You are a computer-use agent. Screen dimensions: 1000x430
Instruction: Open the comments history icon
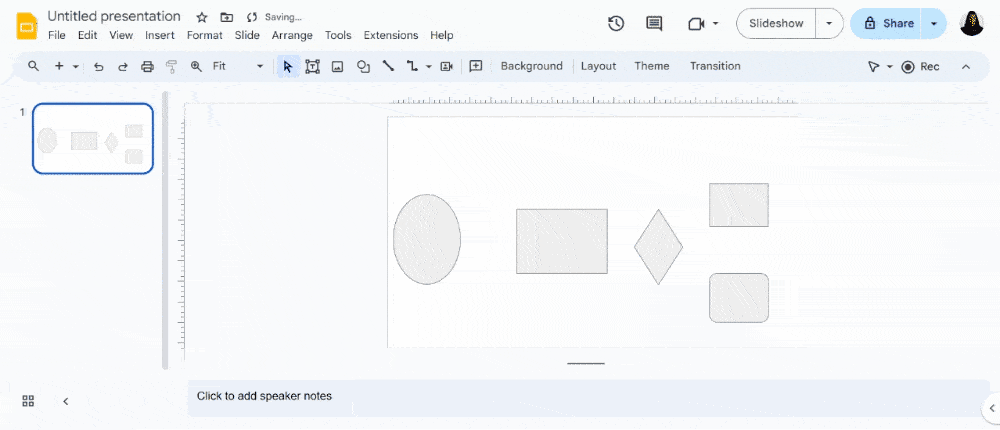[654, 24]
